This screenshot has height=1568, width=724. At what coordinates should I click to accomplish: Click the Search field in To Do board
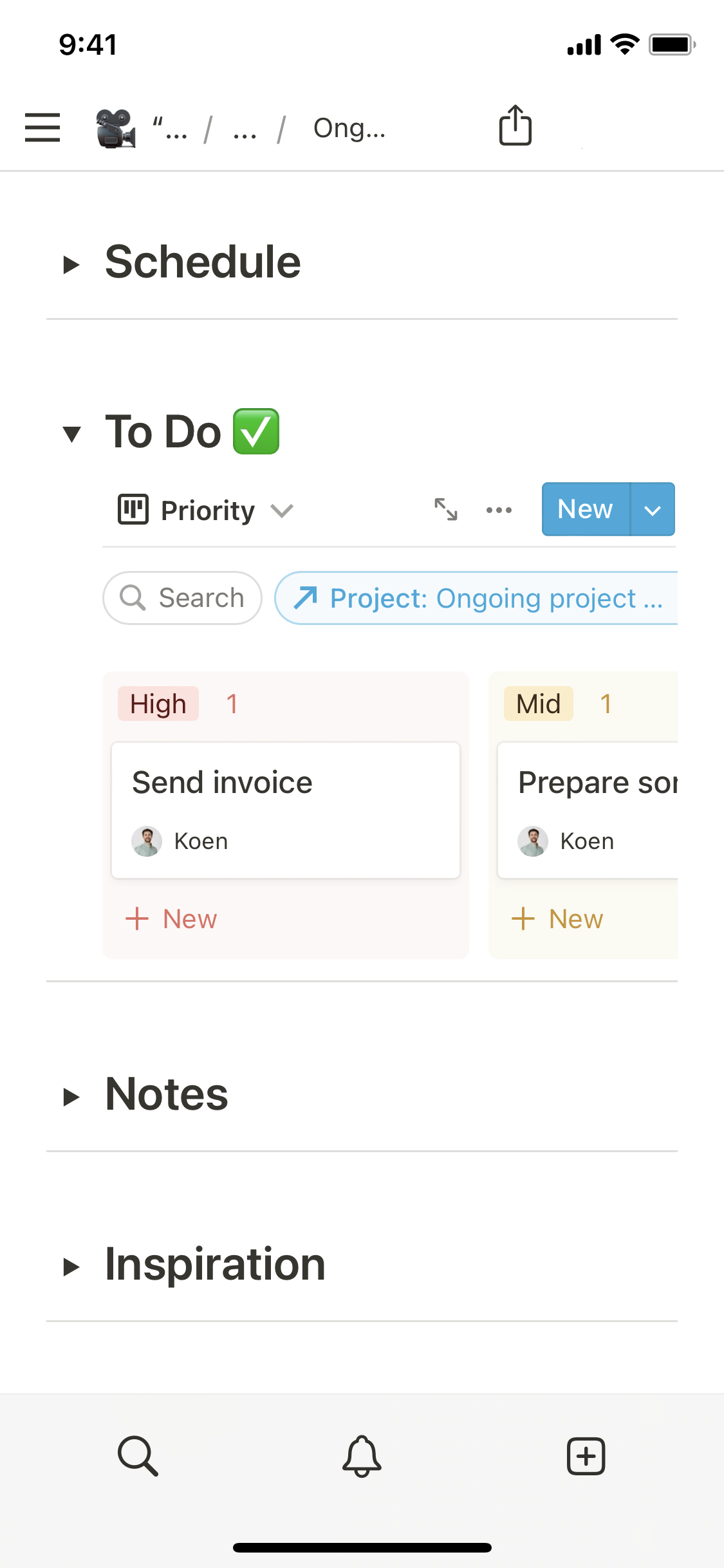coord(183,598)
